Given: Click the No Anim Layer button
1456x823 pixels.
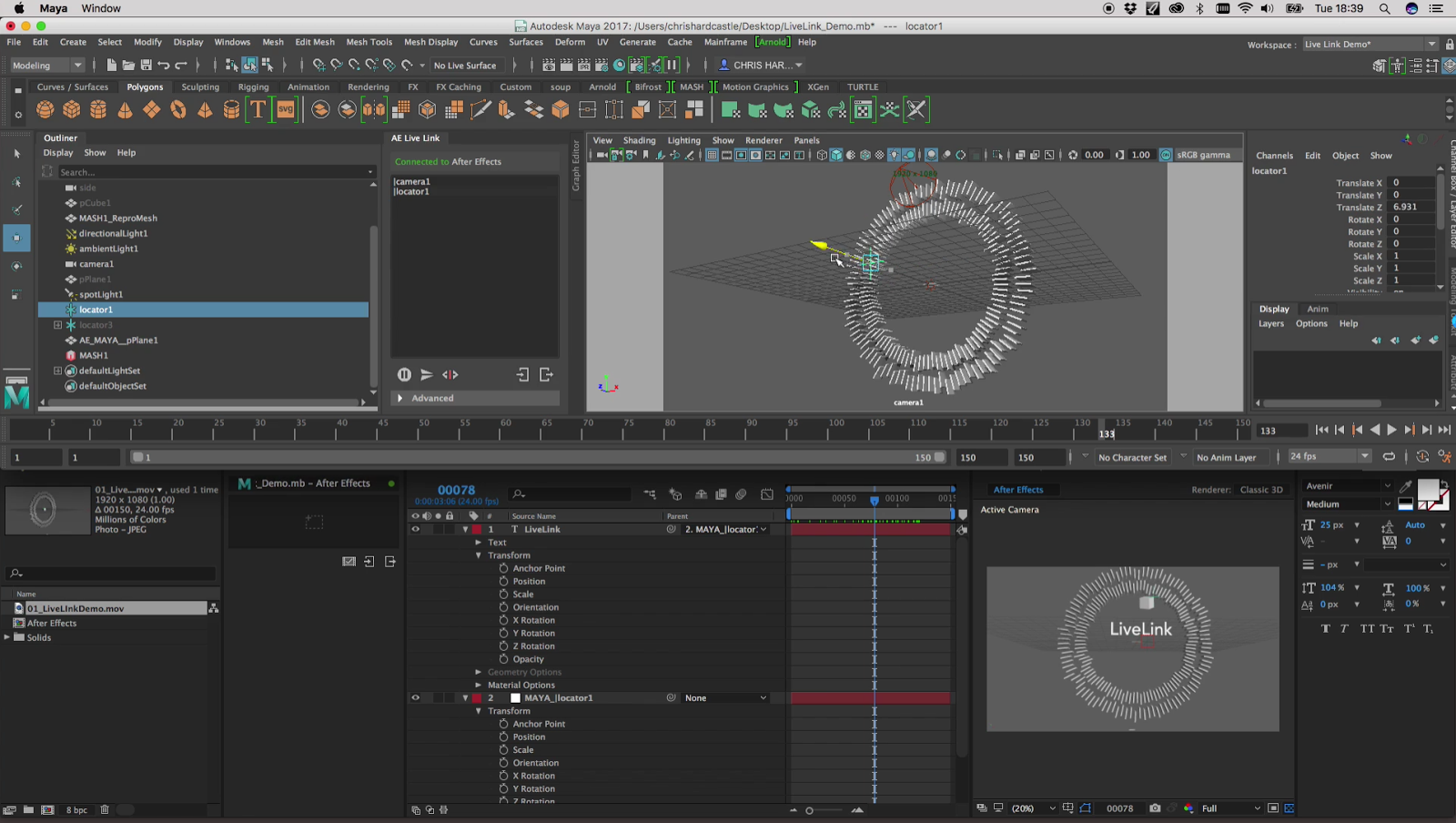Looking at the screenshot, I should 1226,457.
